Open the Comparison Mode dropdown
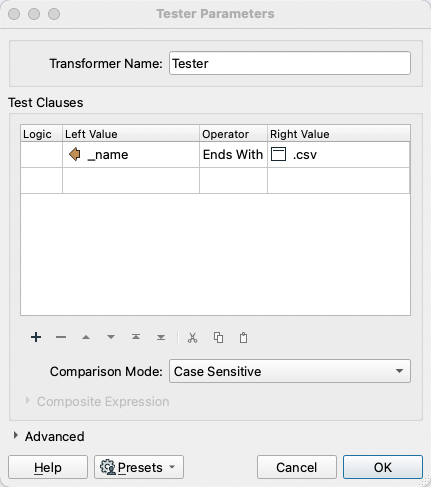The height and width of the screenshot is (487, 431). pyautogui.click(x=290, y=371)
